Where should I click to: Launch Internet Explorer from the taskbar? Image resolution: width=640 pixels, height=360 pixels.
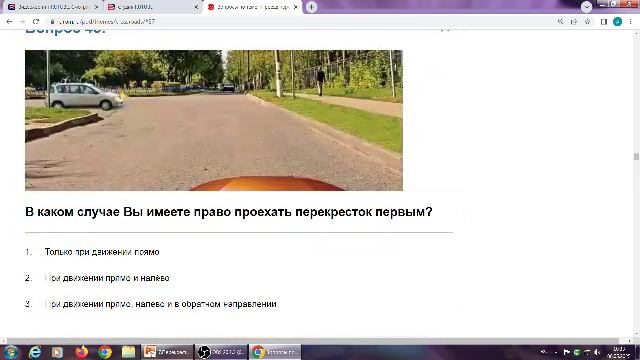35,352
